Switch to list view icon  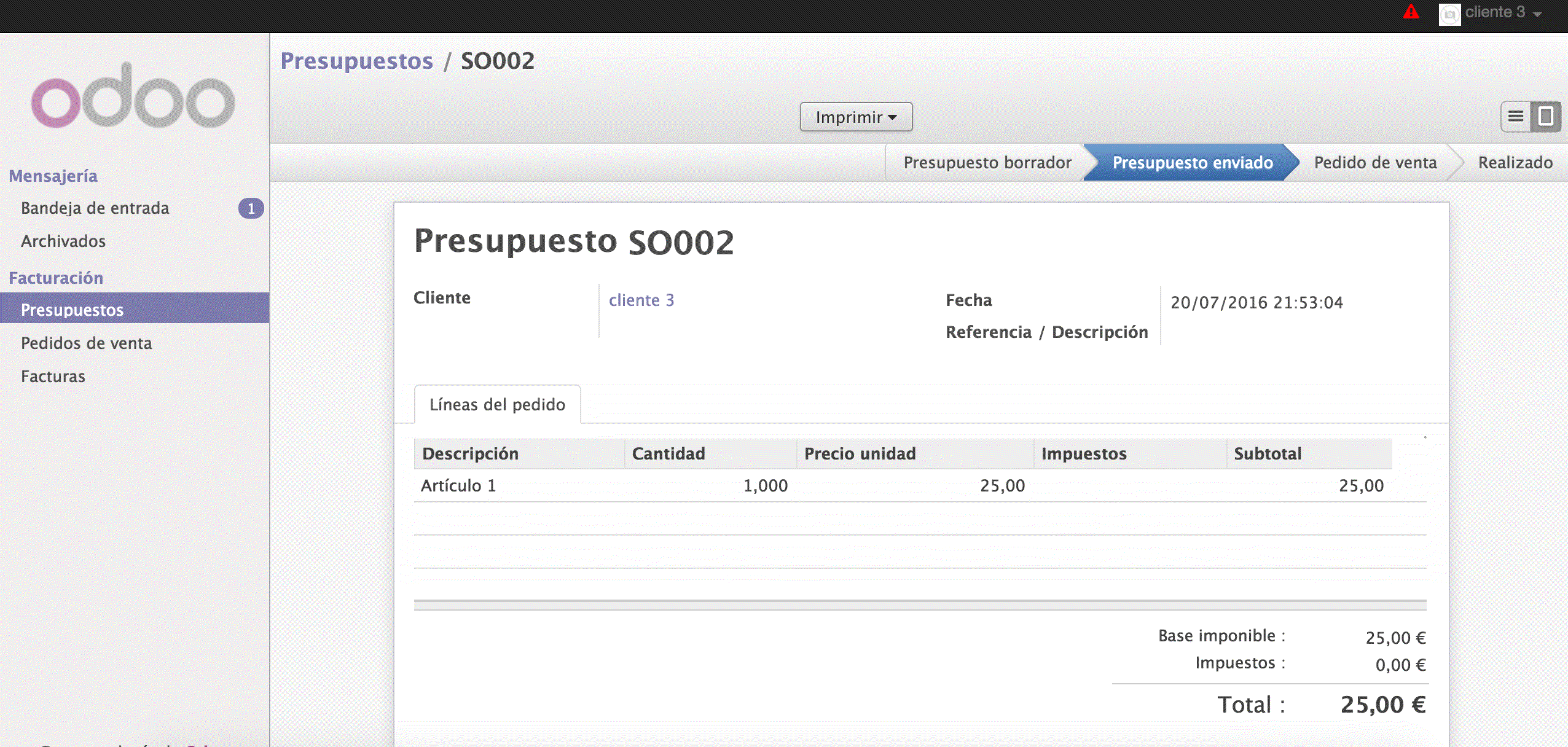(1516, 117)
